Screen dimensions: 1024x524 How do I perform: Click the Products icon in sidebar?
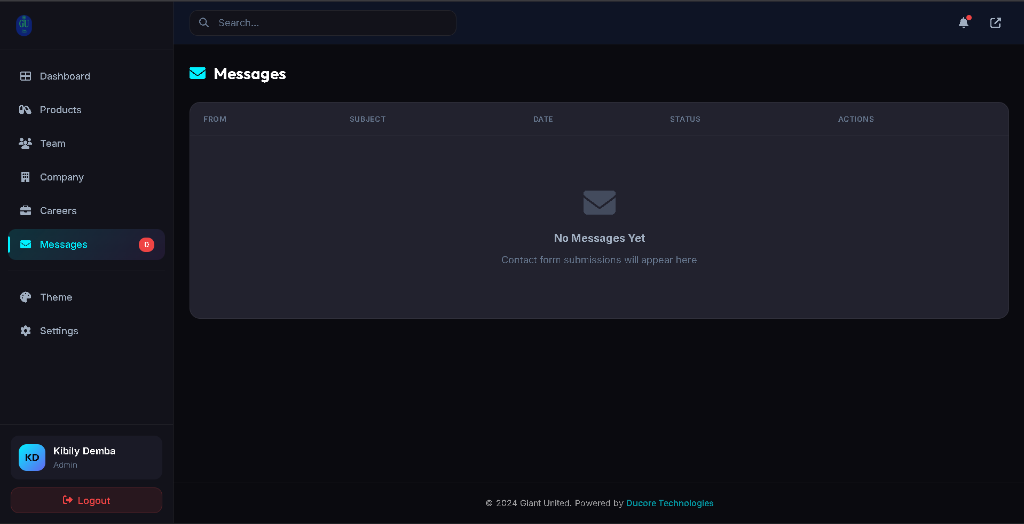click(x=26, y=110)
